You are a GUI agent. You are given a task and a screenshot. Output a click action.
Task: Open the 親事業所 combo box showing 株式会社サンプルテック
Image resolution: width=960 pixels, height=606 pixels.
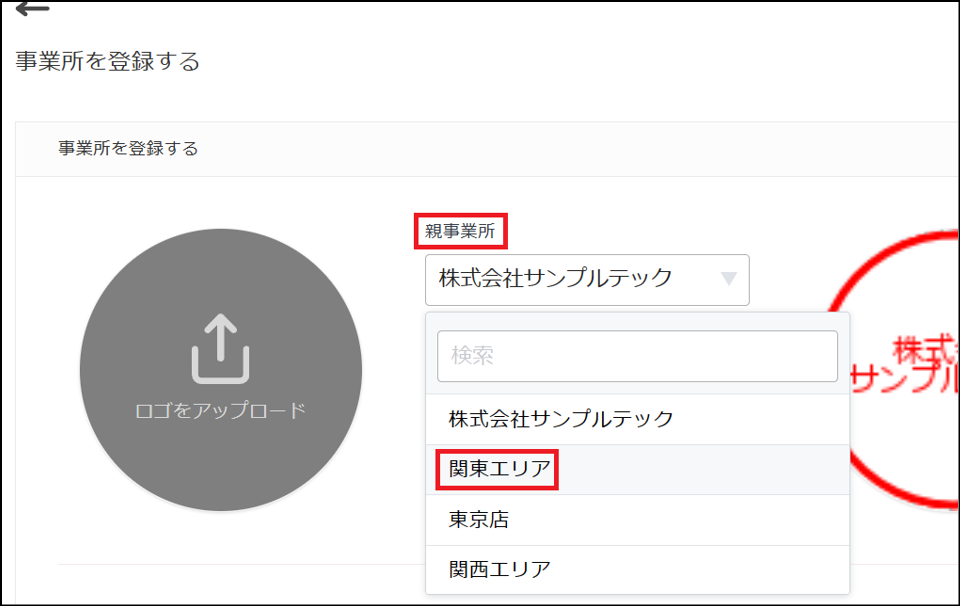point(587,280)
